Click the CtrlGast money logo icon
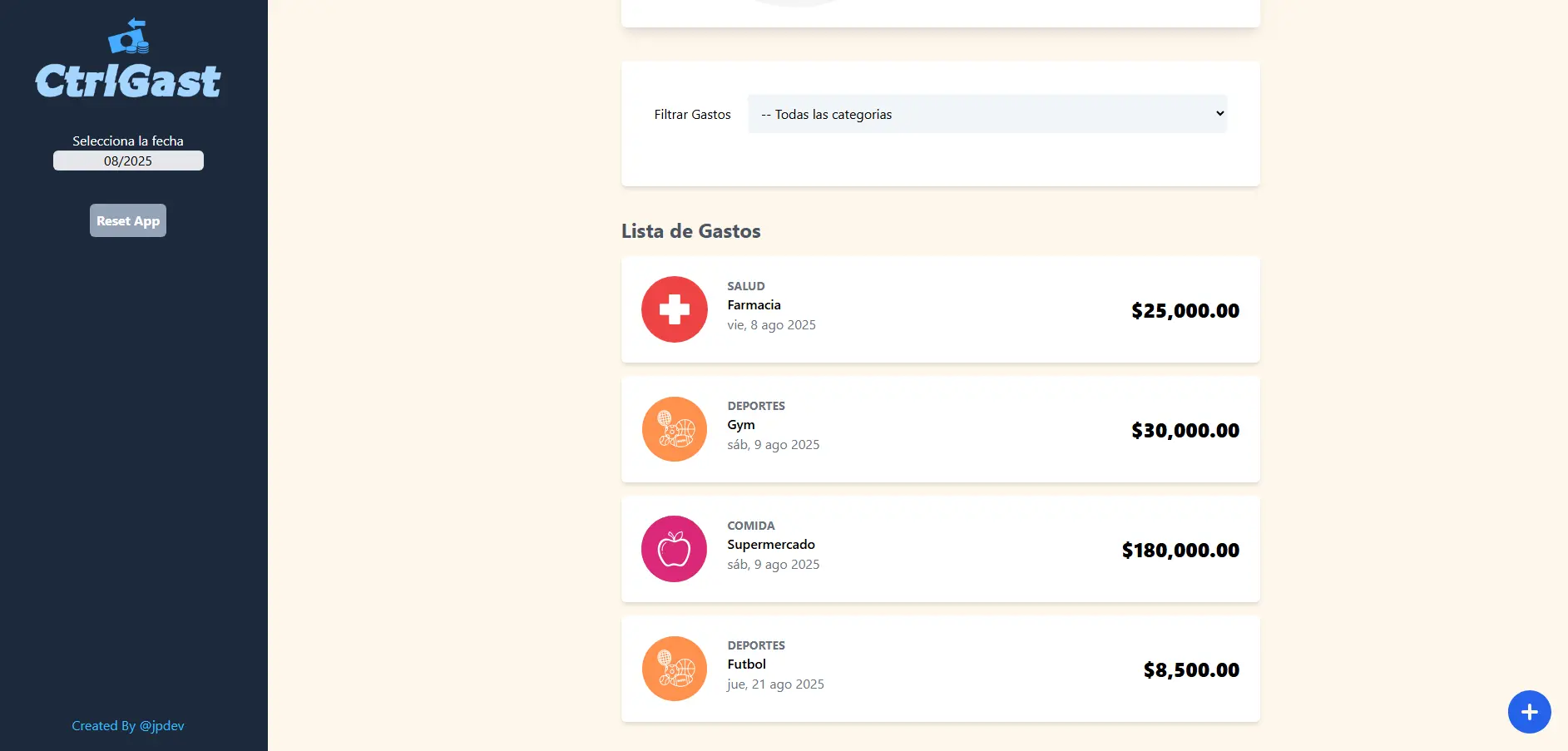Image resolution: width=1568 pixels, height=751 pixels. pyautogui.click(x=129, y=37)
